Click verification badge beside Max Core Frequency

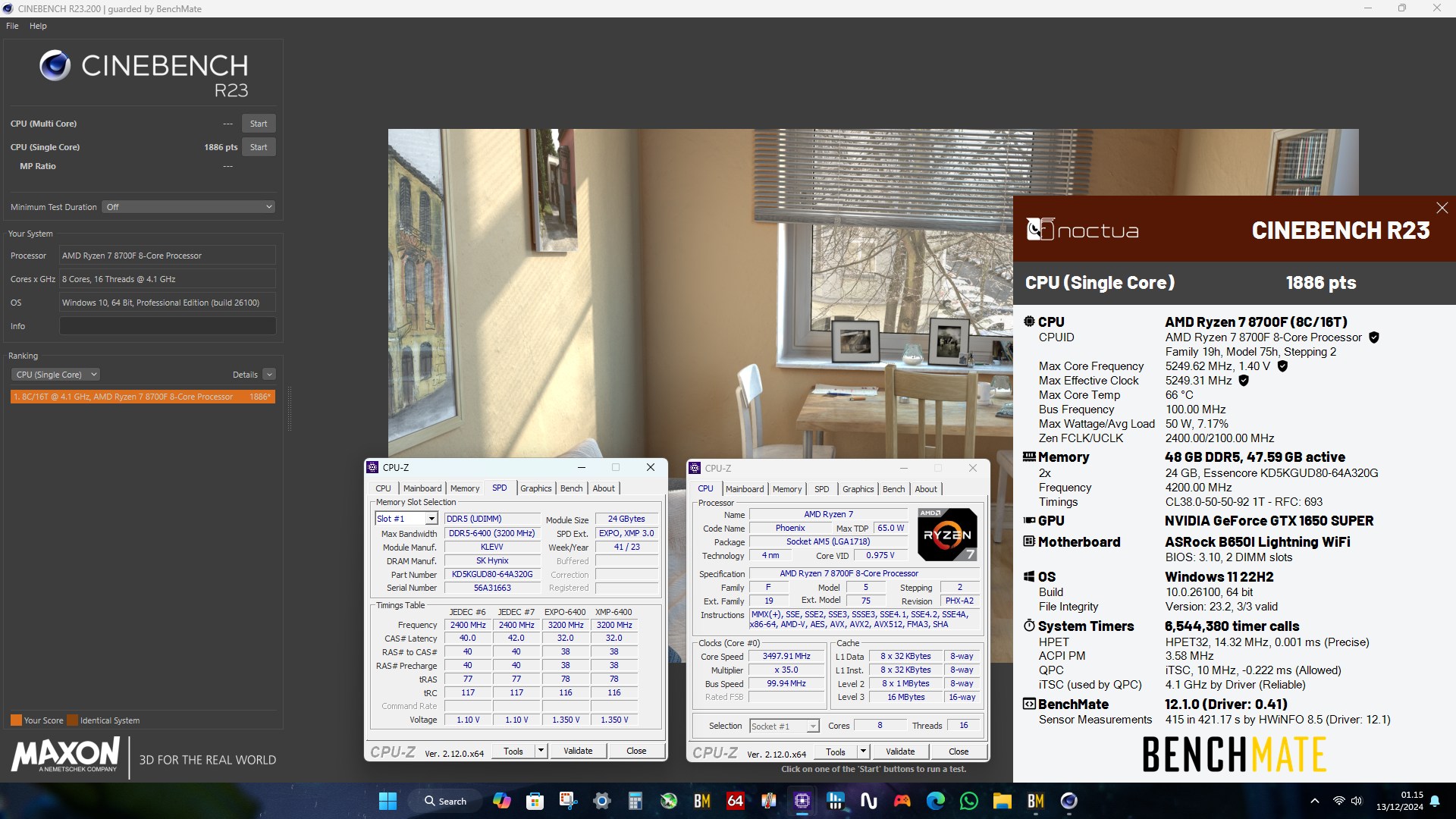pos(1282,366)
